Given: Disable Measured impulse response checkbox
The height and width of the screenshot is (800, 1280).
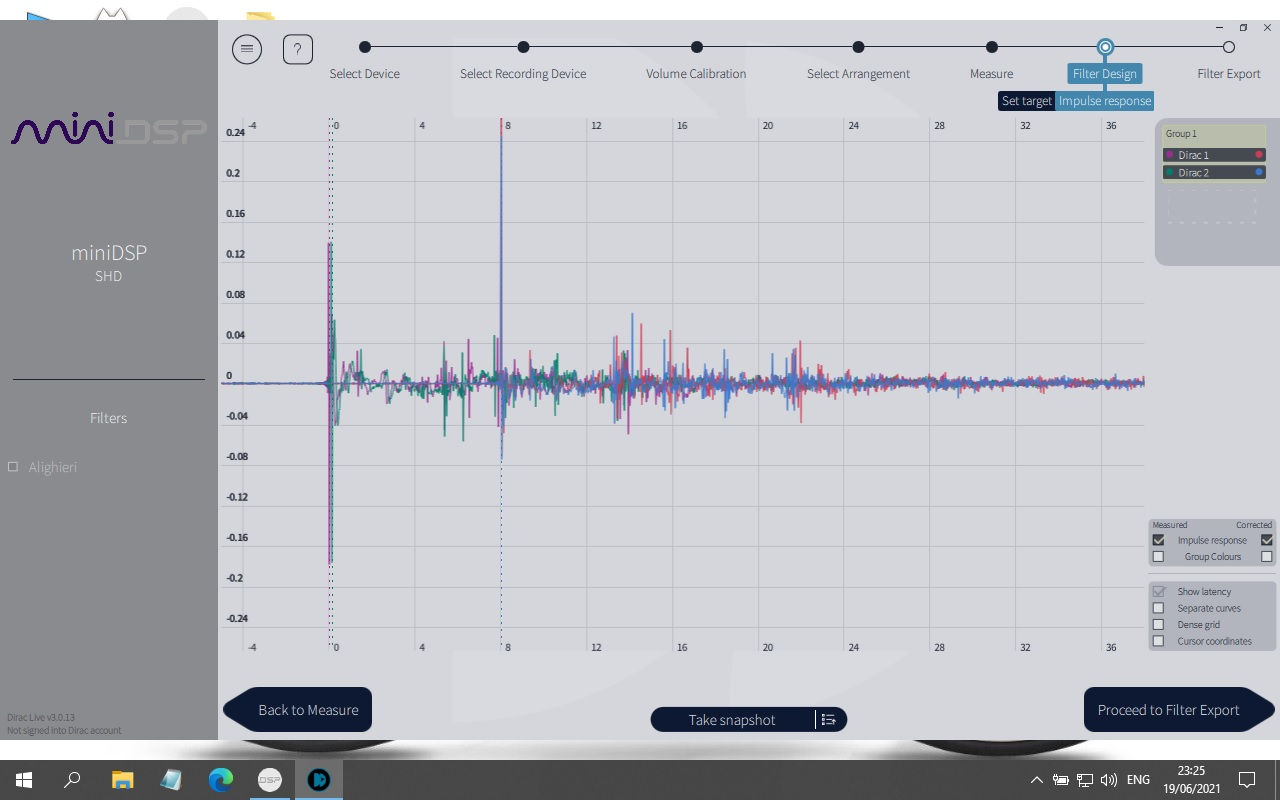Looking at the screenshot, I should pos(1158,540).
